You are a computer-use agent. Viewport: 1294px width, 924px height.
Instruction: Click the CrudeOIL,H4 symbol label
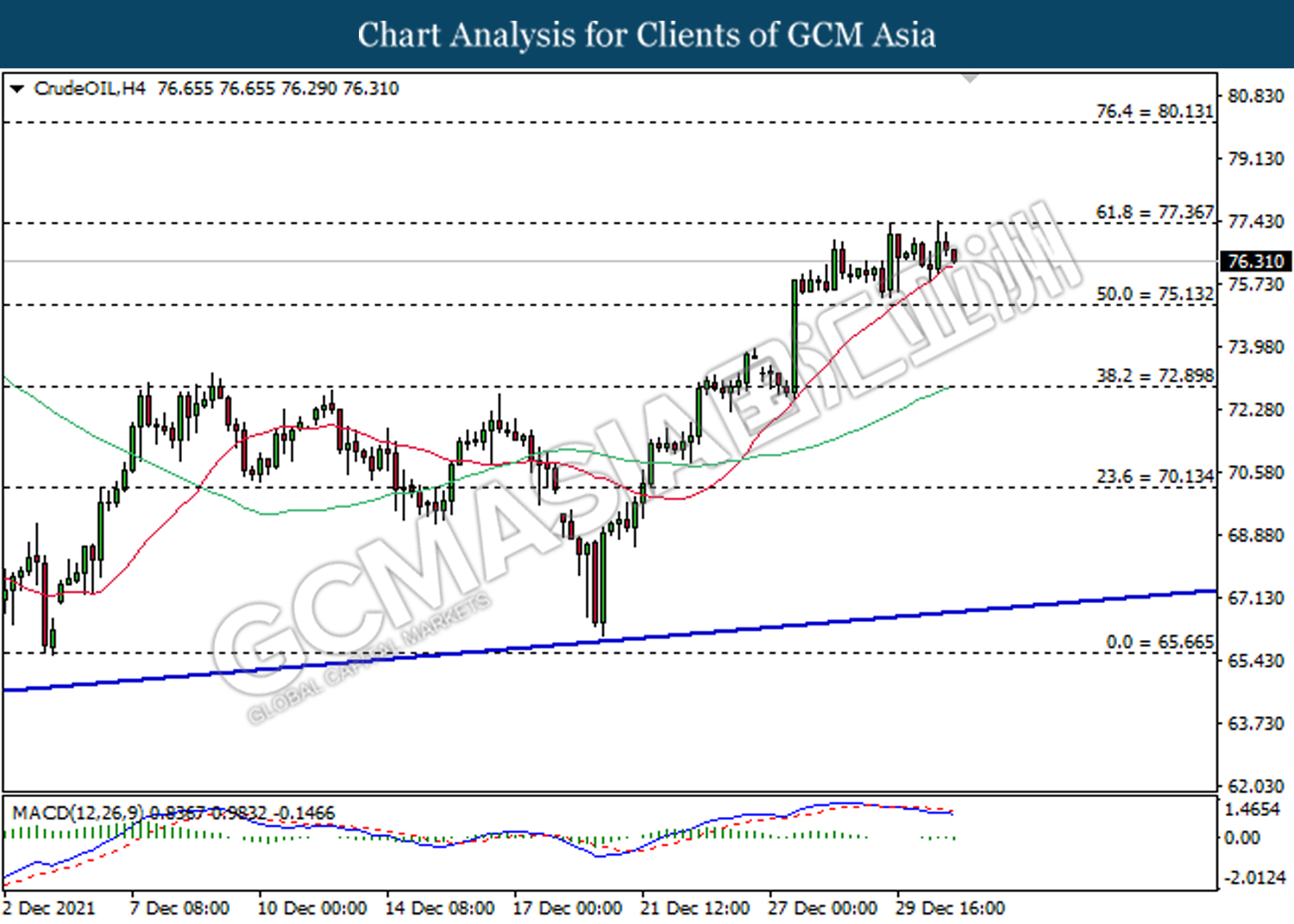(x=90, y=89)
